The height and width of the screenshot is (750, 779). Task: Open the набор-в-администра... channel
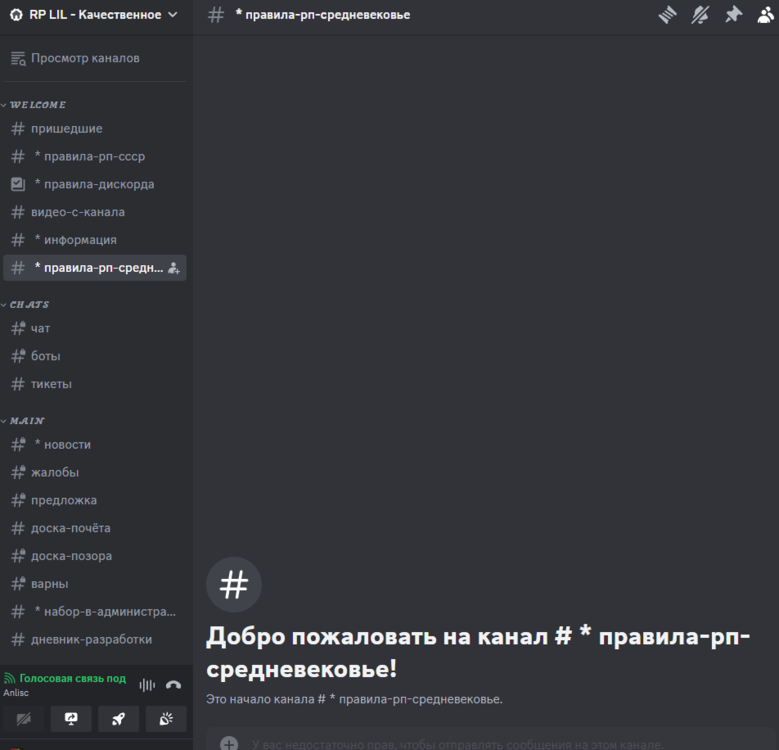95,611
